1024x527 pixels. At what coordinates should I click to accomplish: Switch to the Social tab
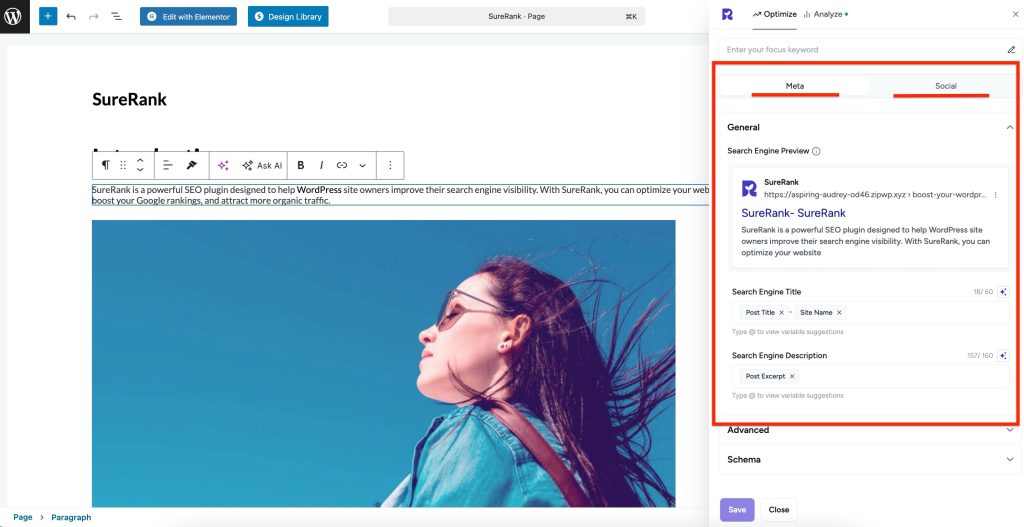pyautogui.click(x=945, y=86)
